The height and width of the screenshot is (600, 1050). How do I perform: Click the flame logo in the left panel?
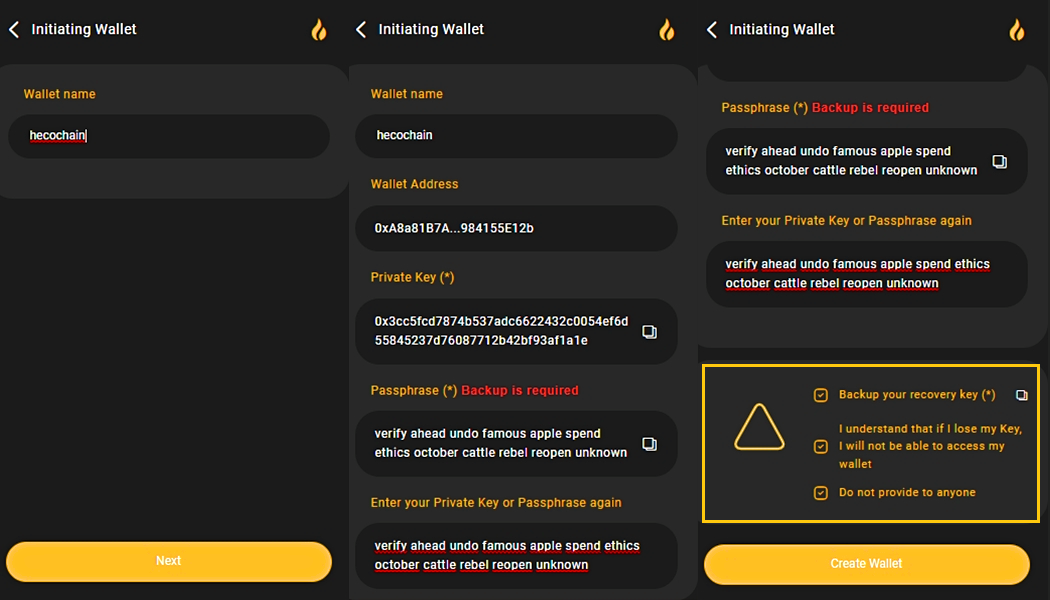tap(318, 30)
